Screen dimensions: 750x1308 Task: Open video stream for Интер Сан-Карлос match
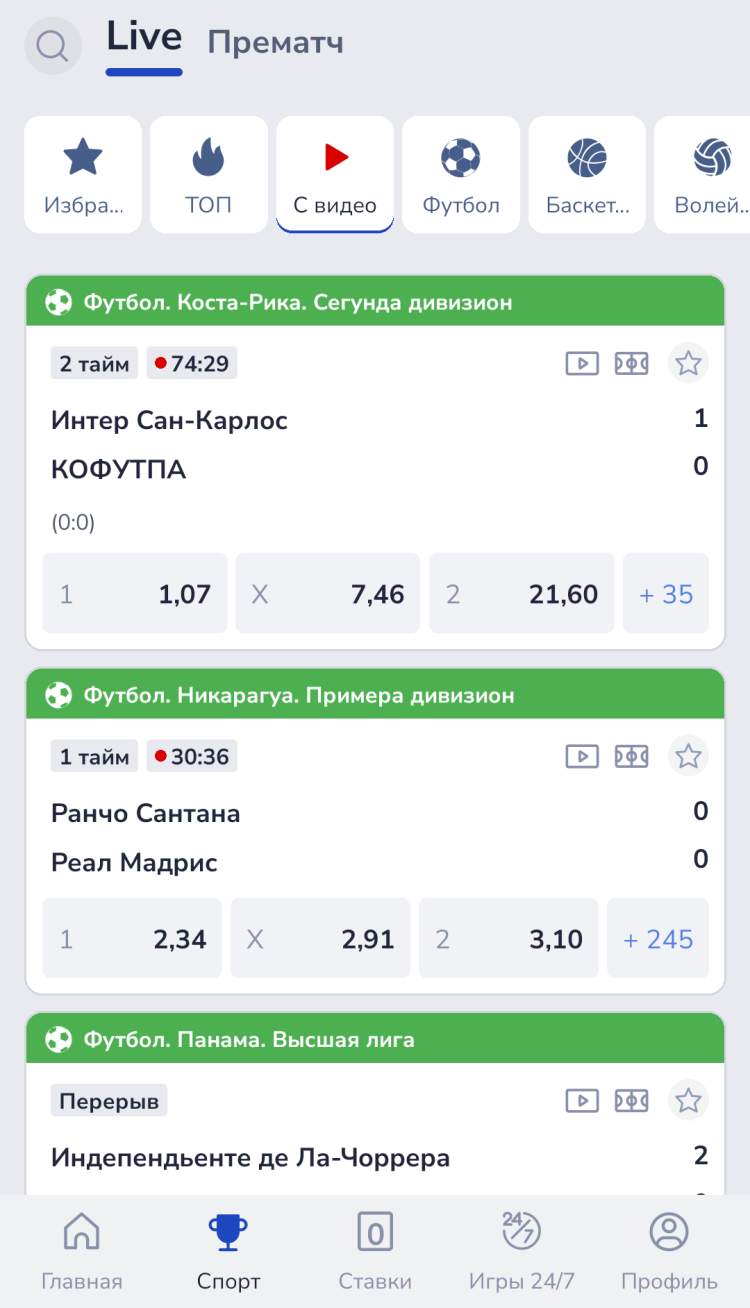pyautogui.click(x=582, y=363)
